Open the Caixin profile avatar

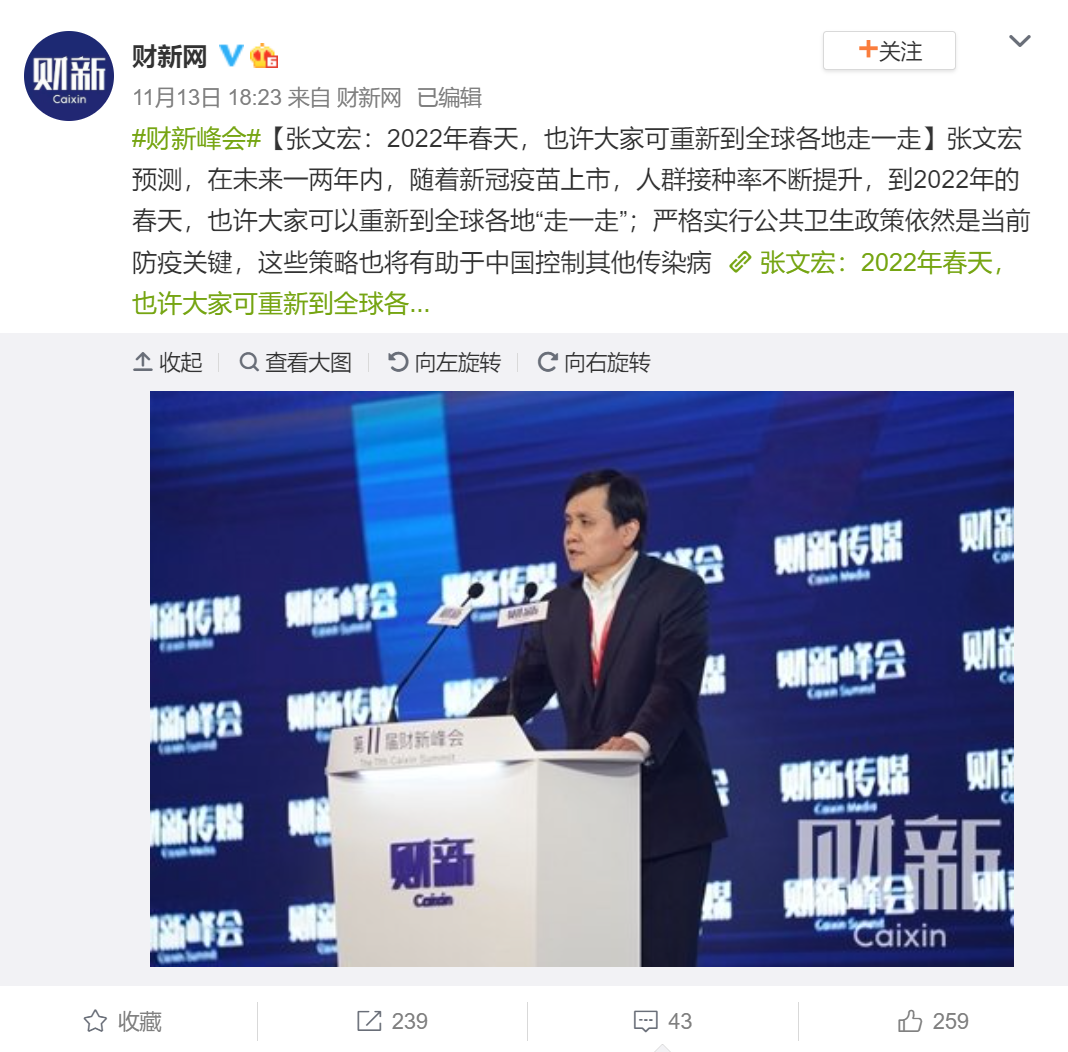point(69,76)
